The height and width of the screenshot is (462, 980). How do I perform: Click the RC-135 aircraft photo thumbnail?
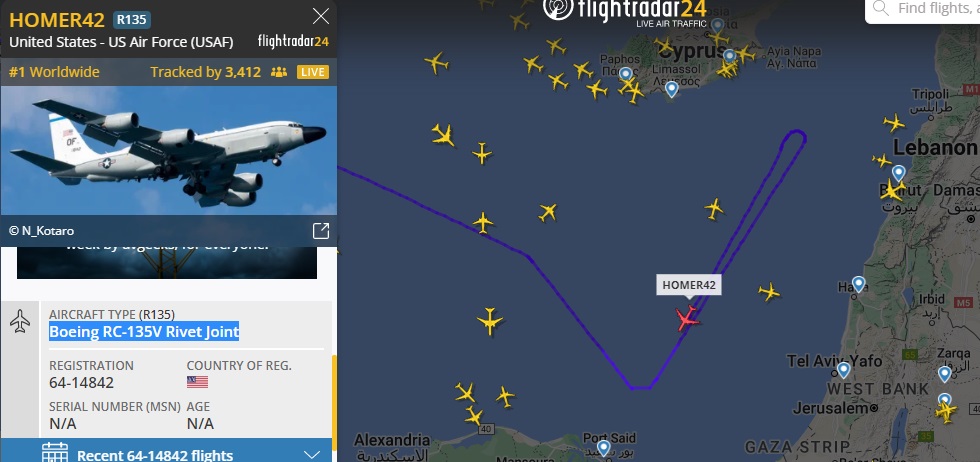click(169, 151)
